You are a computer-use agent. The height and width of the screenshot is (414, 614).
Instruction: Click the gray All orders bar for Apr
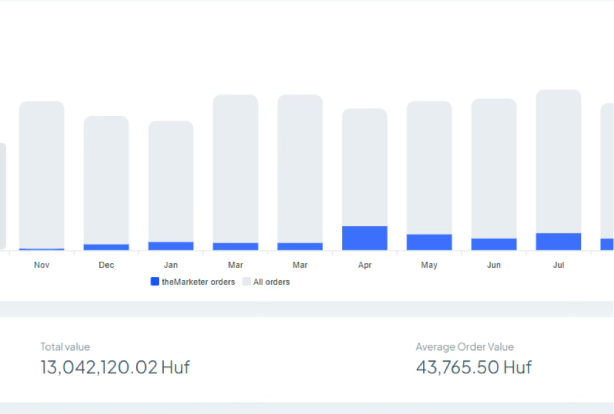(x=364, y=165)
